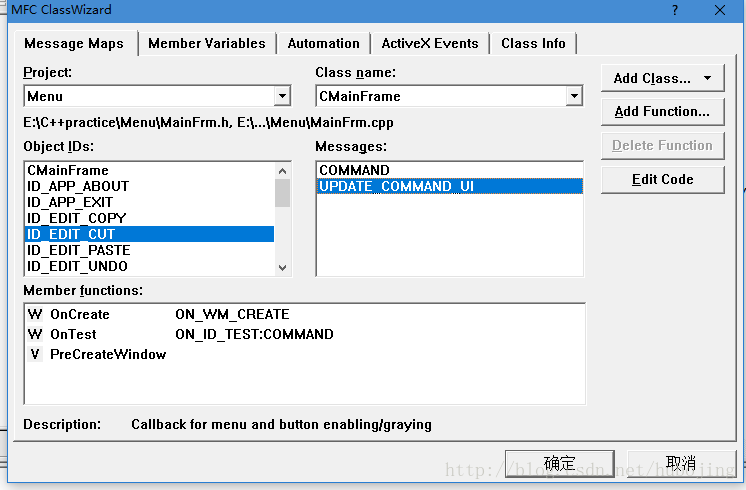The image size is (746, 490).
Task: Open the Add Class dropdown button
Action: click(x=662, y=78)
